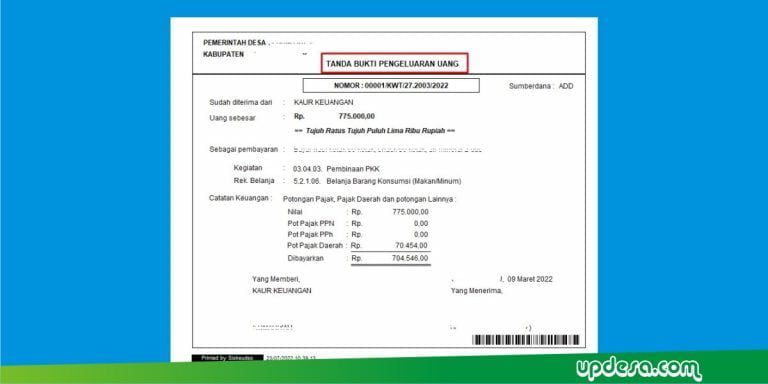
Task: Click the Sumberdana ADD label
Action: [541, 86]
